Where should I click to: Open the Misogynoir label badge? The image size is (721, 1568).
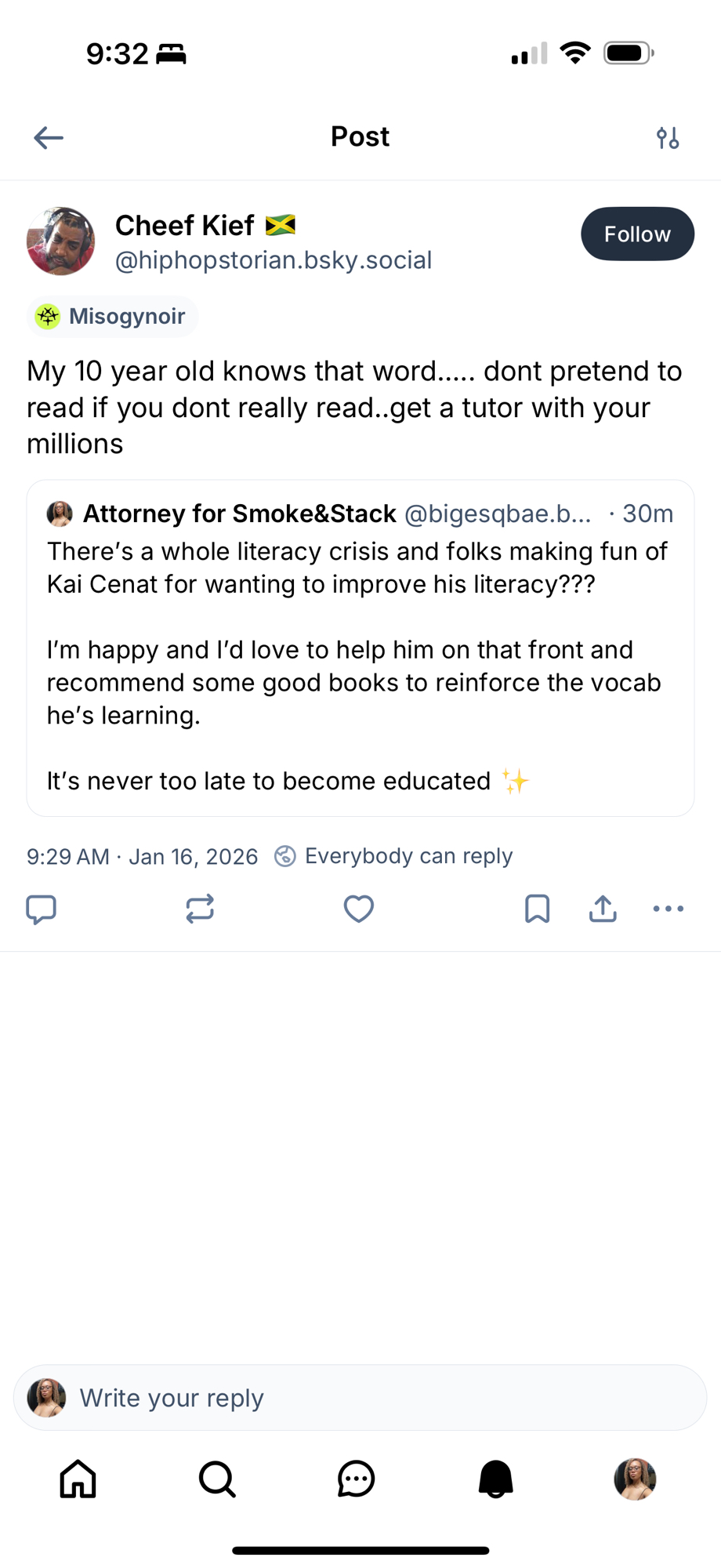coord(113,317)
